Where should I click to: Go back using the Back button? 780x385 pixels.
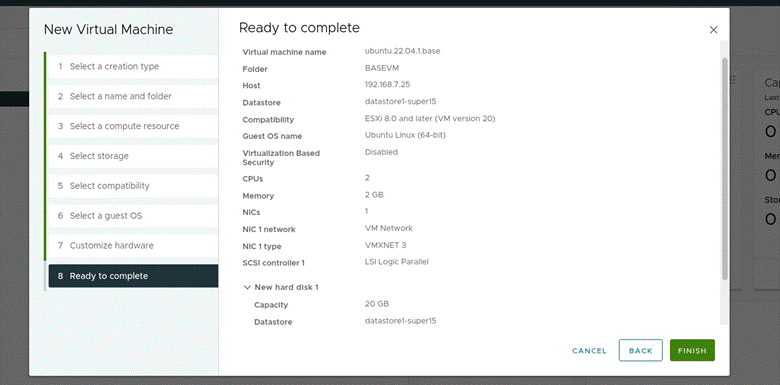point(640,350)
